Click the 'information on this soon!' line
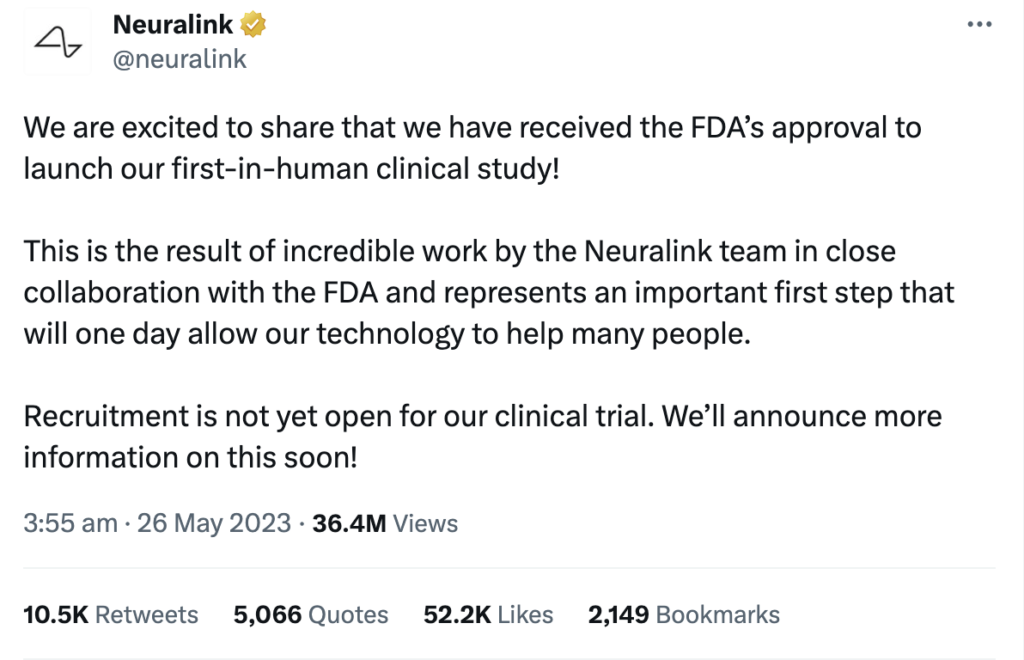The height and width of the screenshot is (660, 1024). coord(191,458)
